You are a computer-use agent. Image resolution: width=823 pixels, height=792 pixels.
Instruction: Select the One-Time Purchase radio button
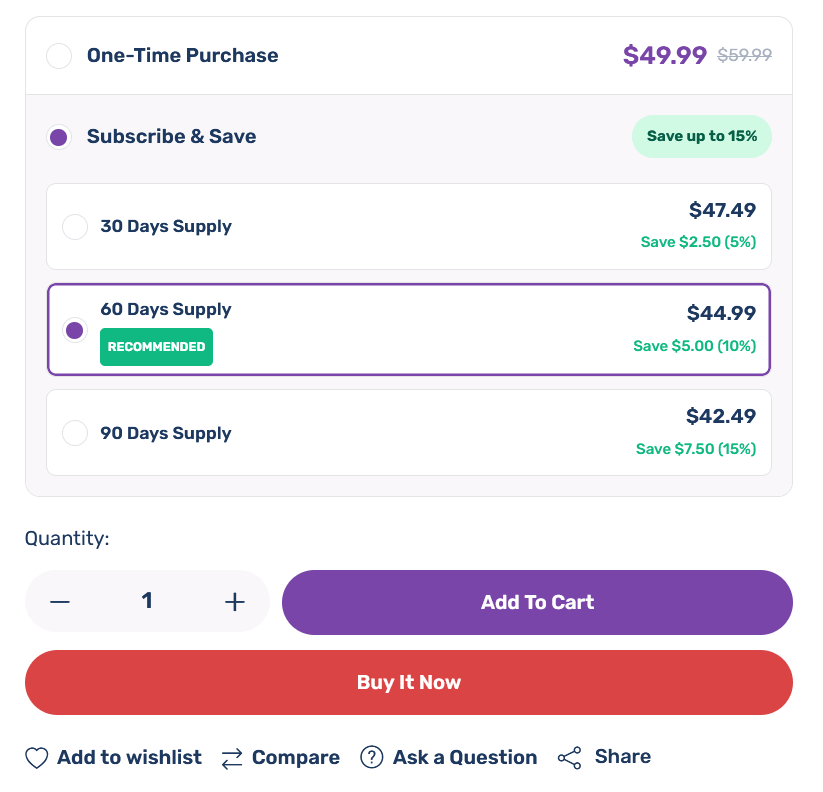(x=59, y=56)
